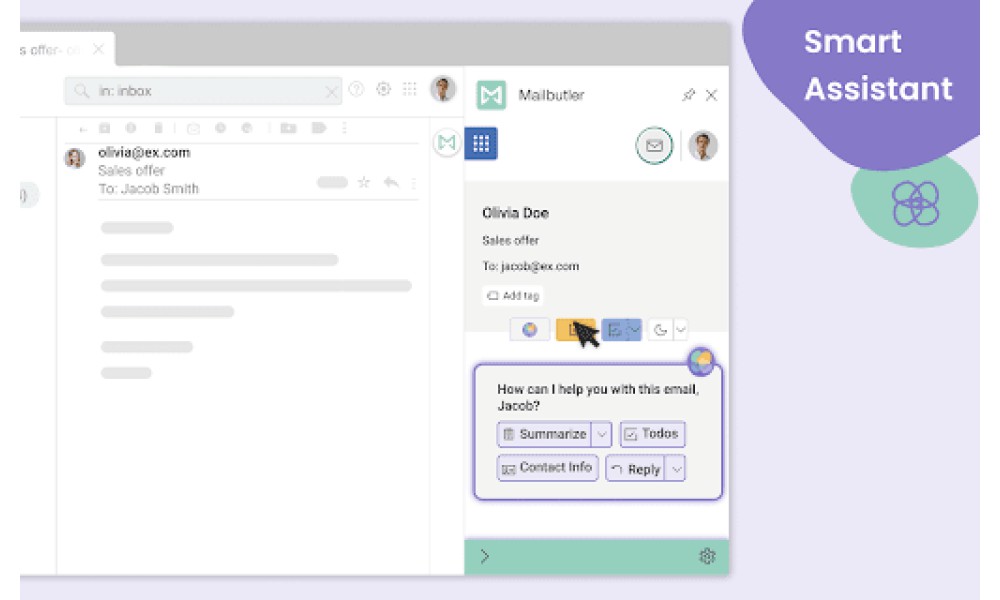Click the Todos button
This screenshot has height=600, width=1000.
click(x=652, y=434)
